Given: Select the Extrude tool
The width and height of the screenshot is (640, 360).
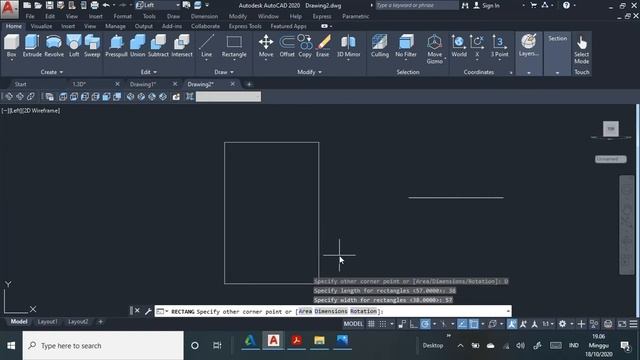Looking at the screenshot, I should pos(32,46).
